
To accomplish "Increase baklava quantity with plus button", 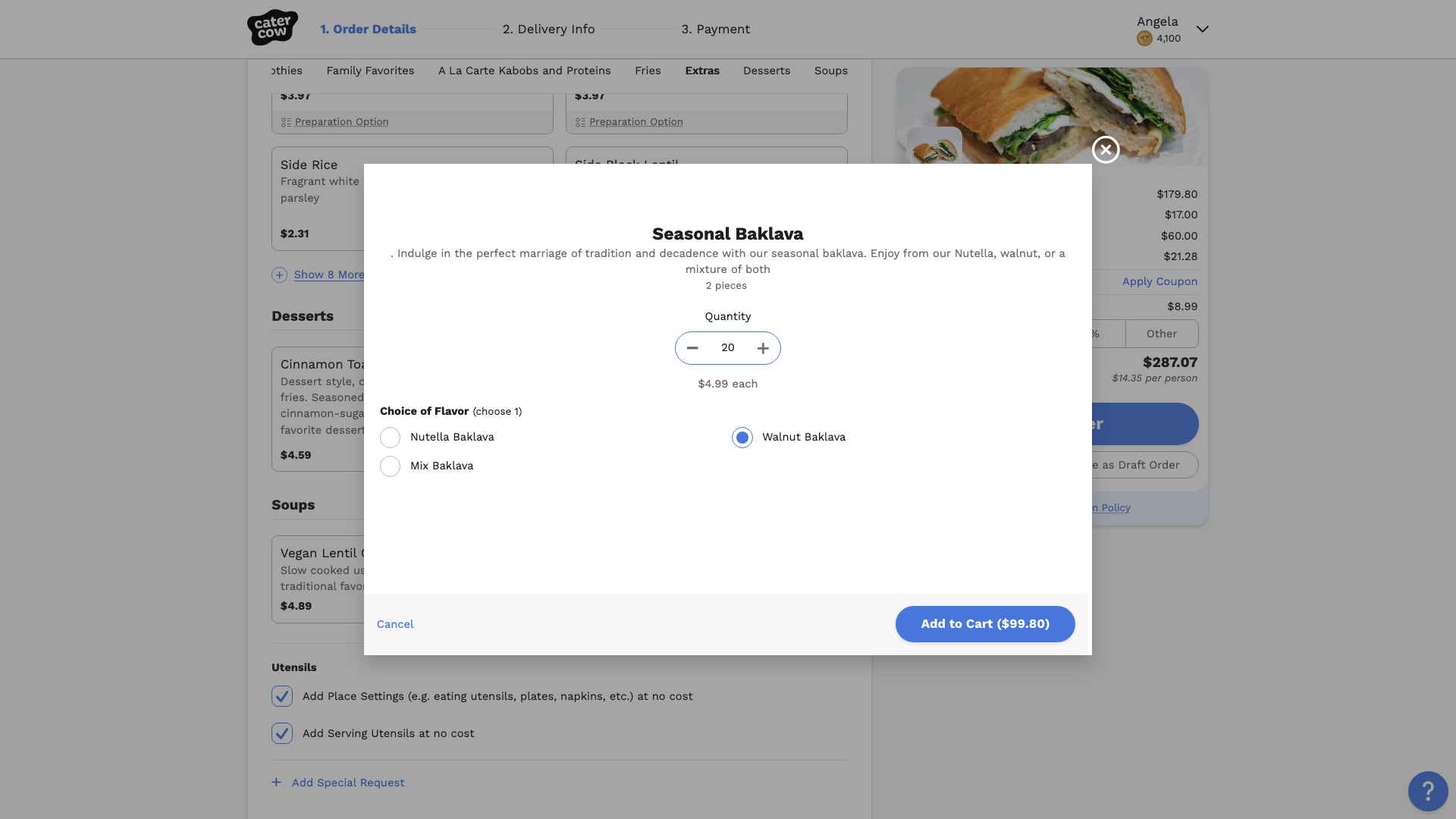I will pos(763,348).
